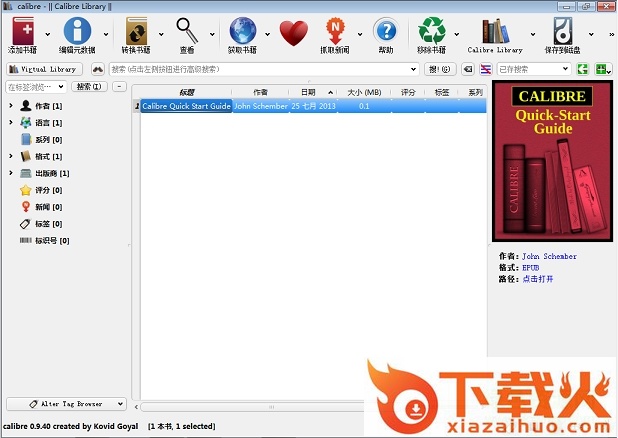
Task: Click the red heart donate icon
Action: click(x=294, y=34)
